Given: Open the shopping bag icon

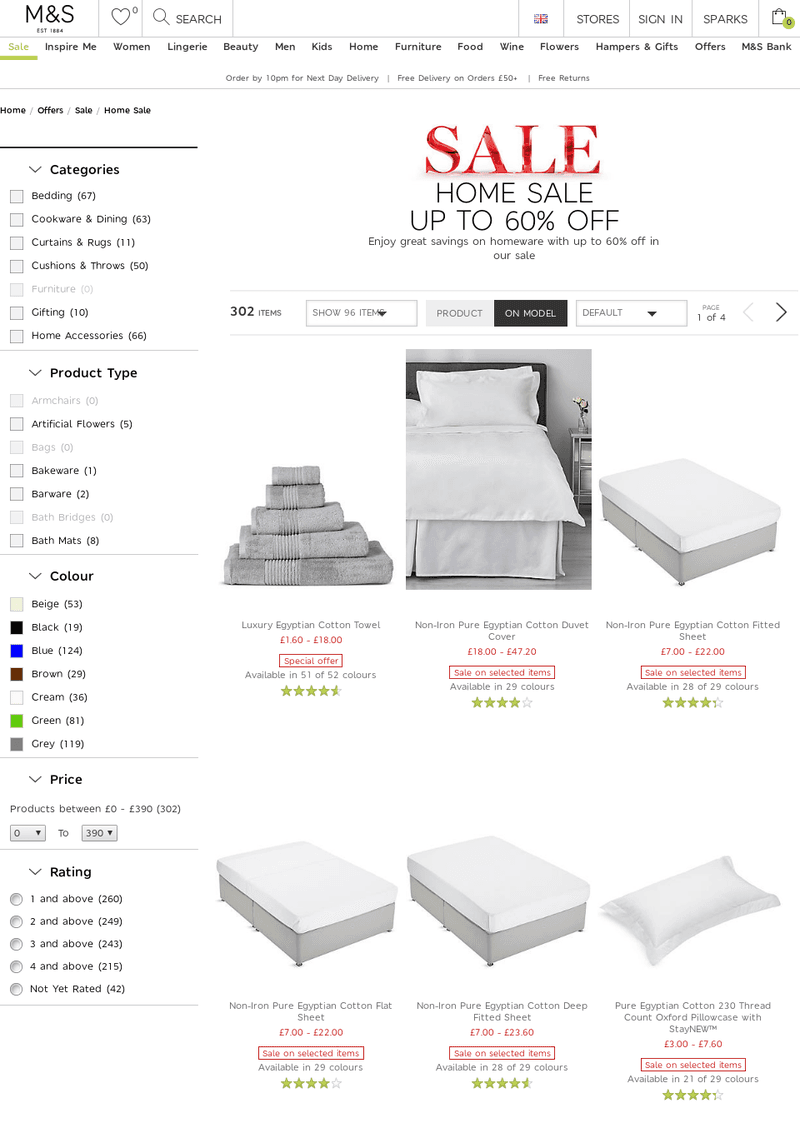Looking at the screenshot, I should (x=780, y=17).
